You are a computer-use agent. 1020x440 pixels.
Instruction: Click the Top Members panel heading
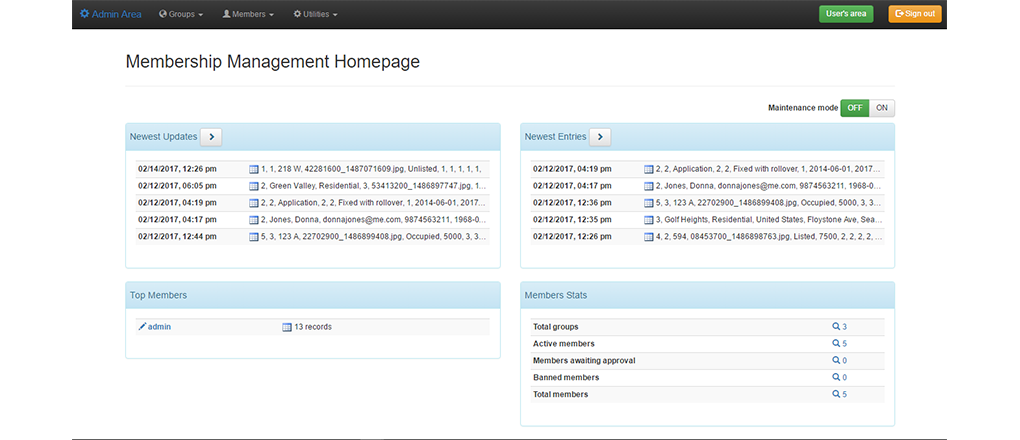[x=158, y=296]
